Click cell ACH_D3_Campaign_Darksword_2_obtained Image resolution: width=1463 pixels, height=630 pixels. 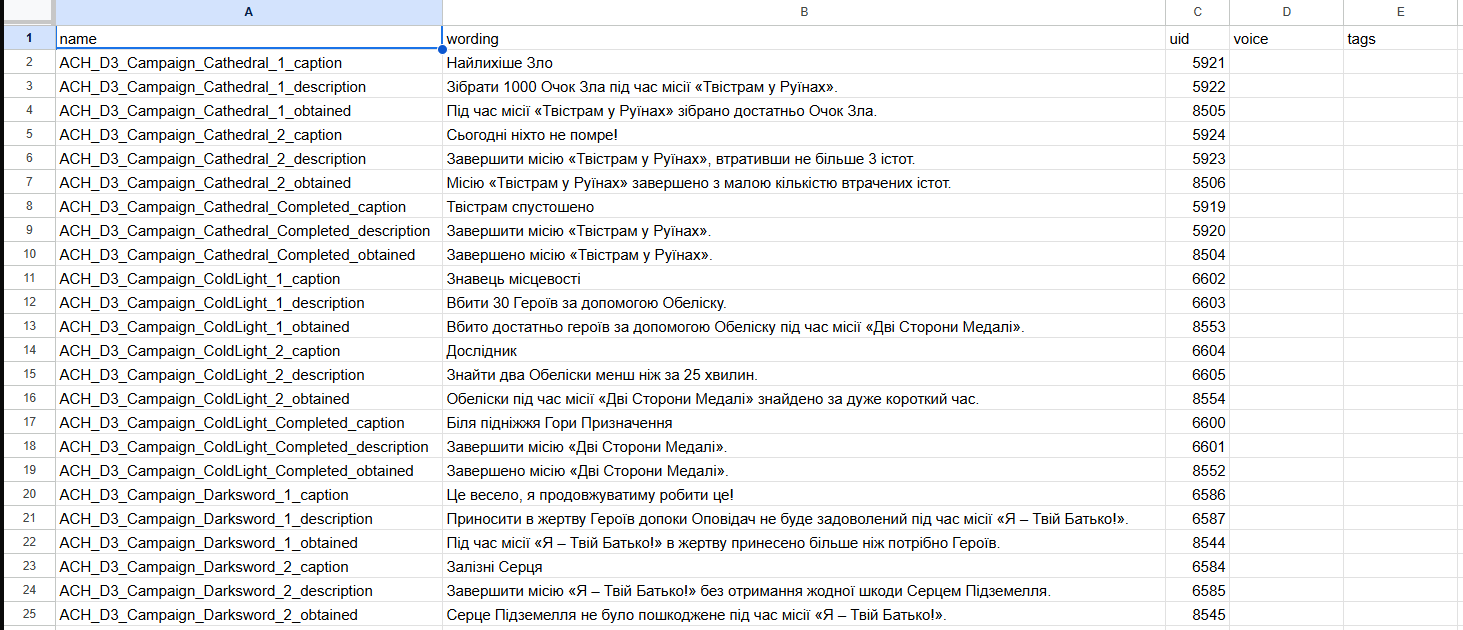coord(248,615)
